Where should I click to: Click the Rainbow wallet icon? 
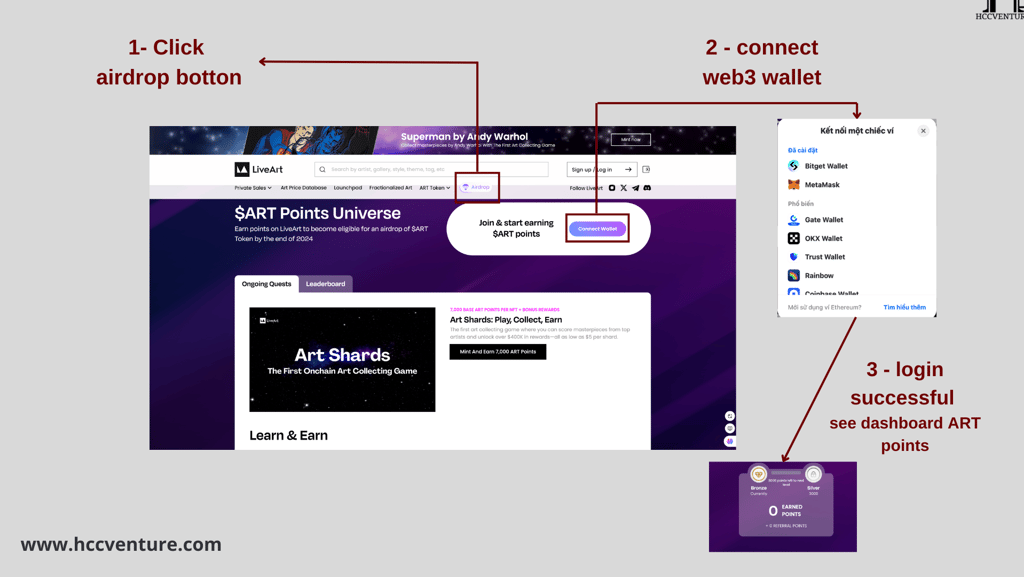(793, 275)
